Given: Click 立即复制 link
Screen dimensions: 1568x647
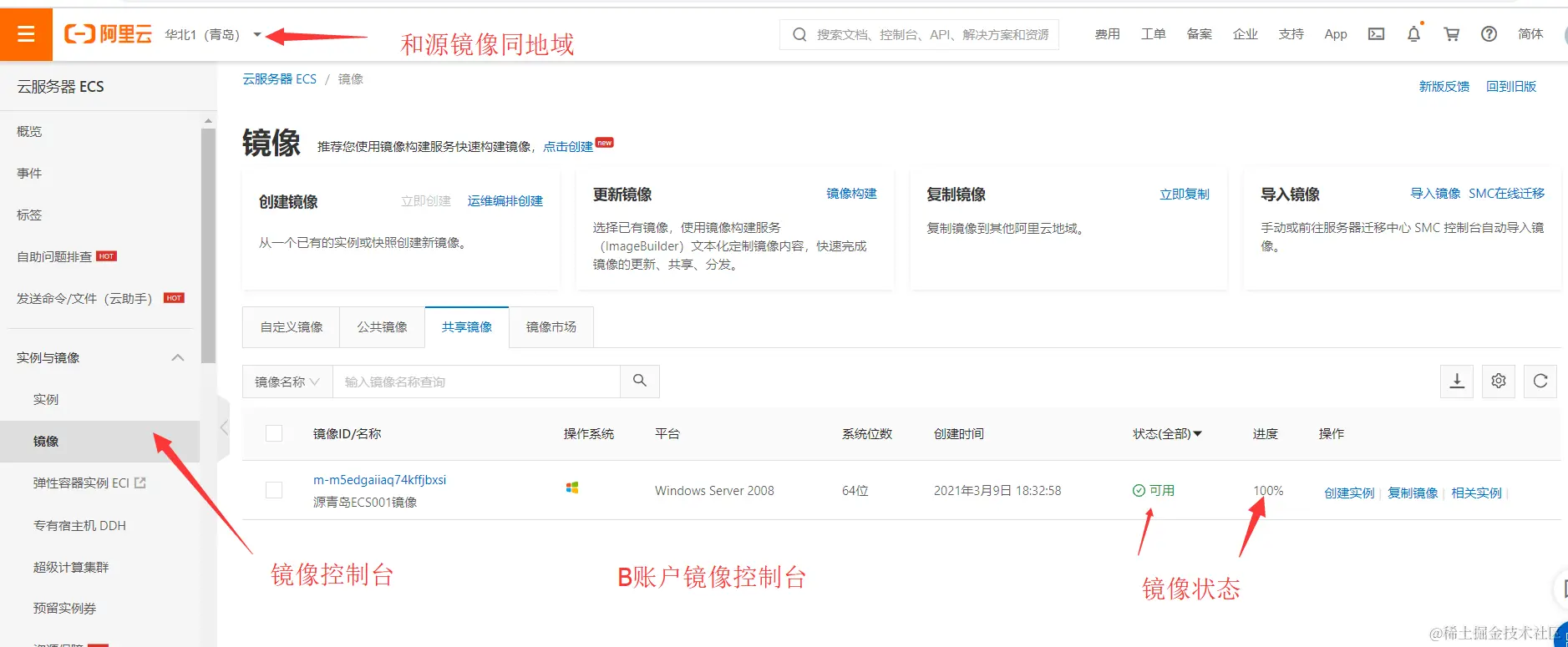Looking at the screenshot, I should click(1185, 195).
